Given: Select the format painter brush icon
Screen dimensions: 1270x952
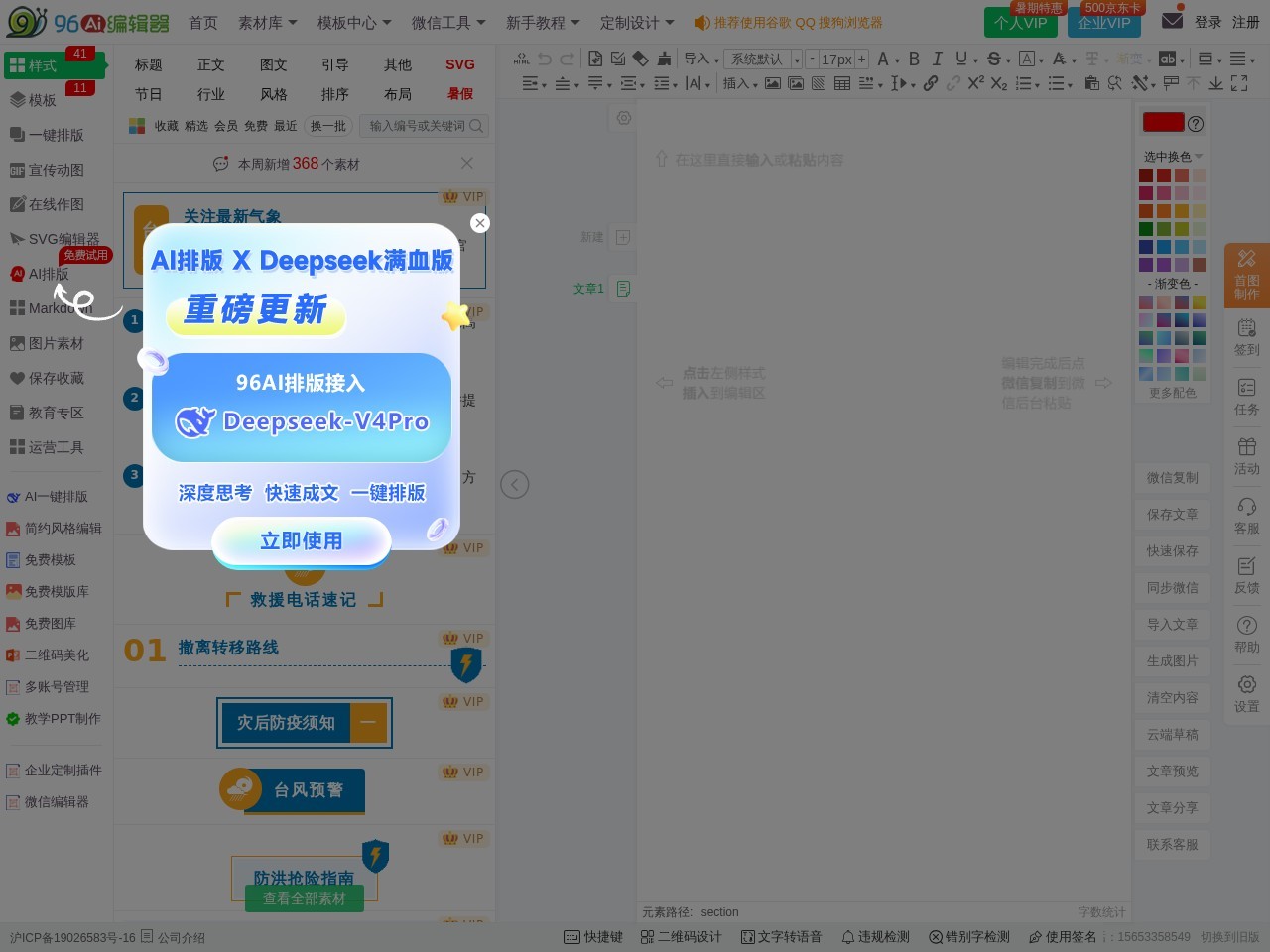Looking at the screenshot, I should pos(664,59).
